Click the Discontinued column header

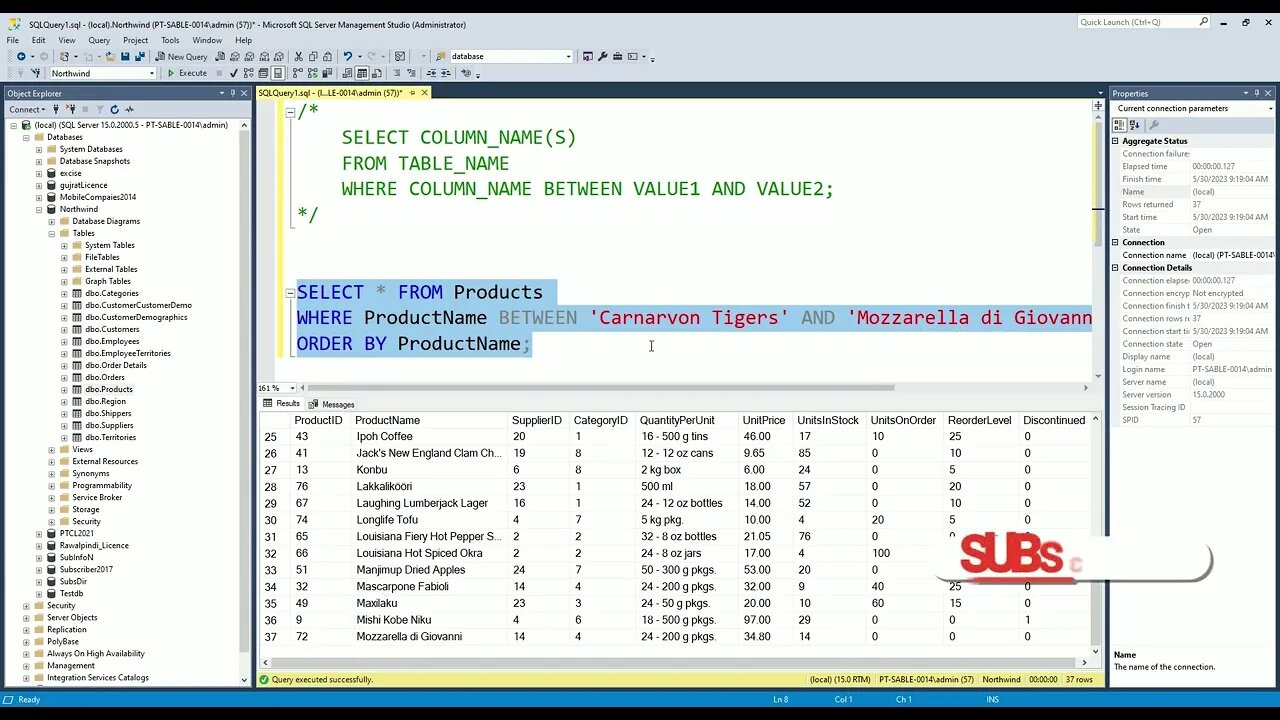[1054, 420]
